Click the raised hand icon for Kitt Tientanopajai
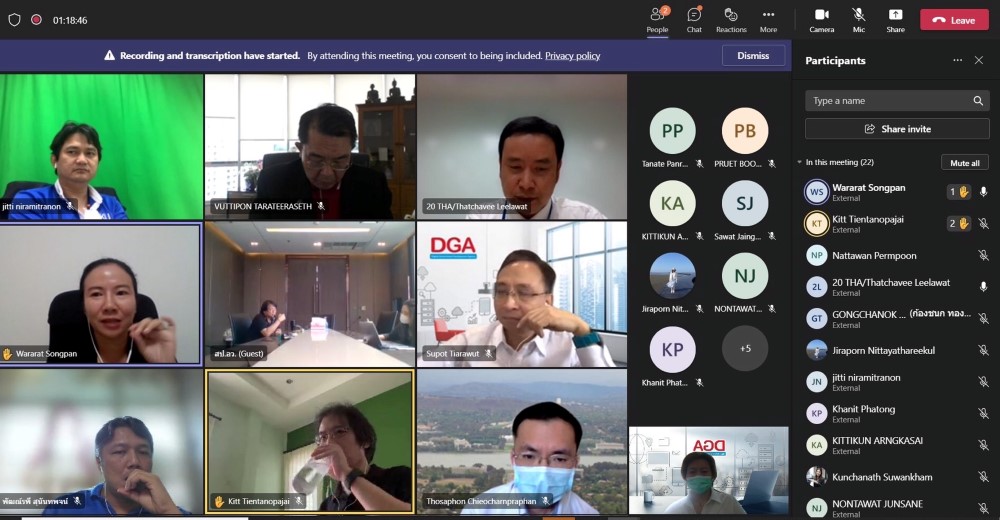 click(964, 223)
